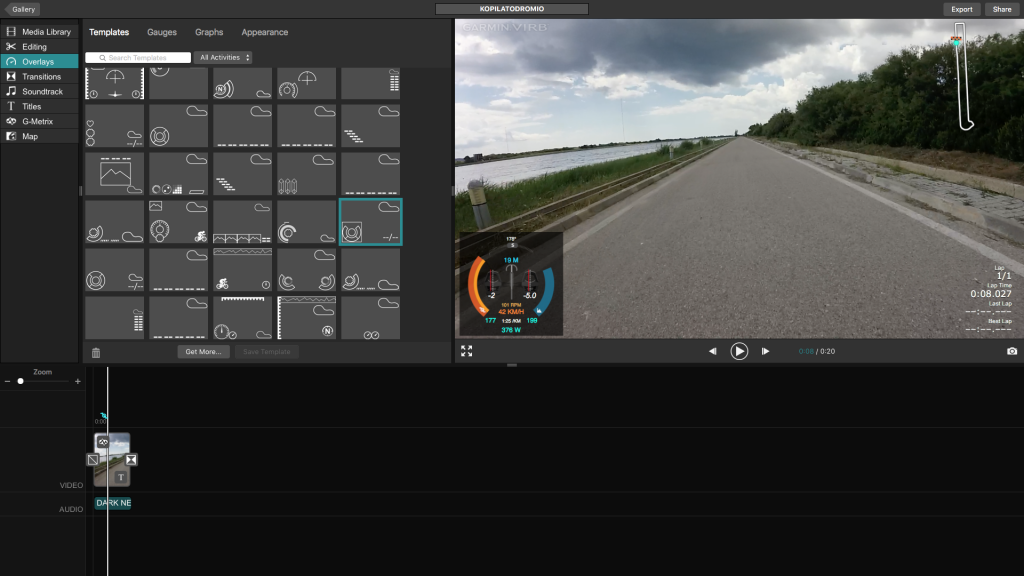The height and width of the screenshot is (576, 1024).
Task: Select the teal-highlighted selected overlay template
Action: [370, 222]
